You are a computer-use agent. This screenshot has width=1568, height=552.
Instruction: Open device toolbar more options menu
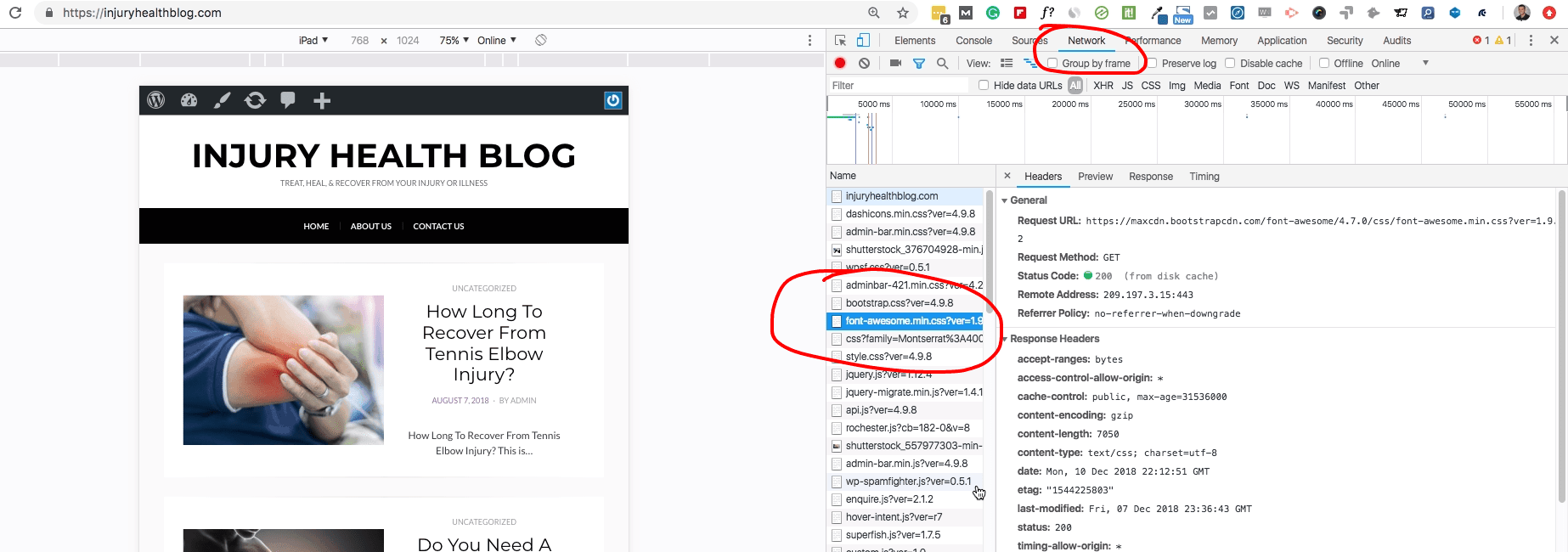[809, 40]
